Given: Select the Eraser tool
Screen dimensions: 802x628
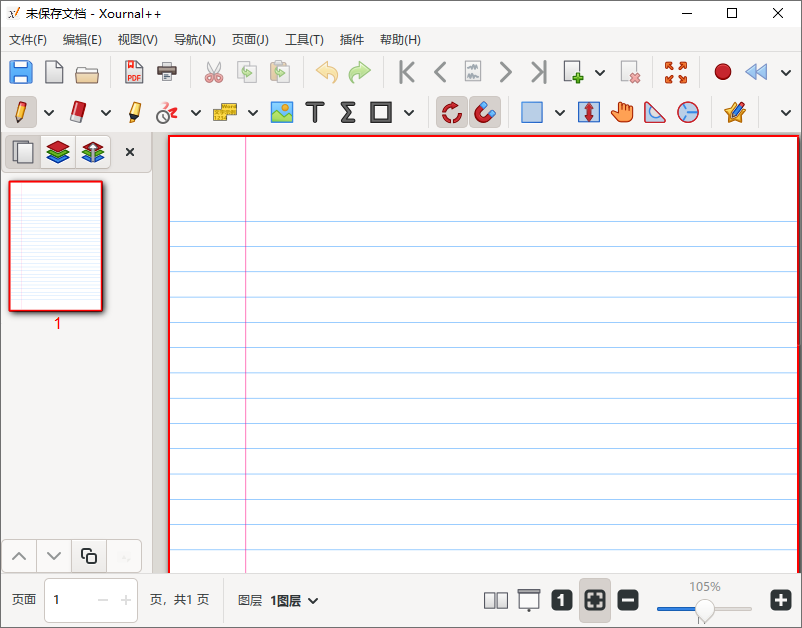Looking at the screenshot, I should pos(78,112).
